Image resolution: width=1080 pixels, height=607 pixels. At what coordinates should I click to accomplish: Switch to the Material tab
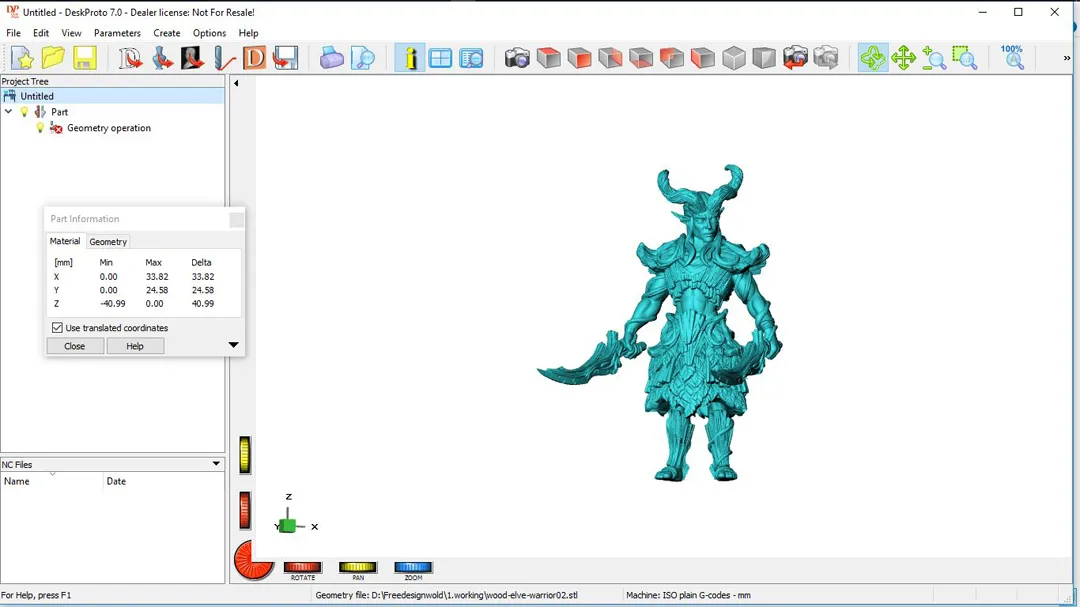65,241
